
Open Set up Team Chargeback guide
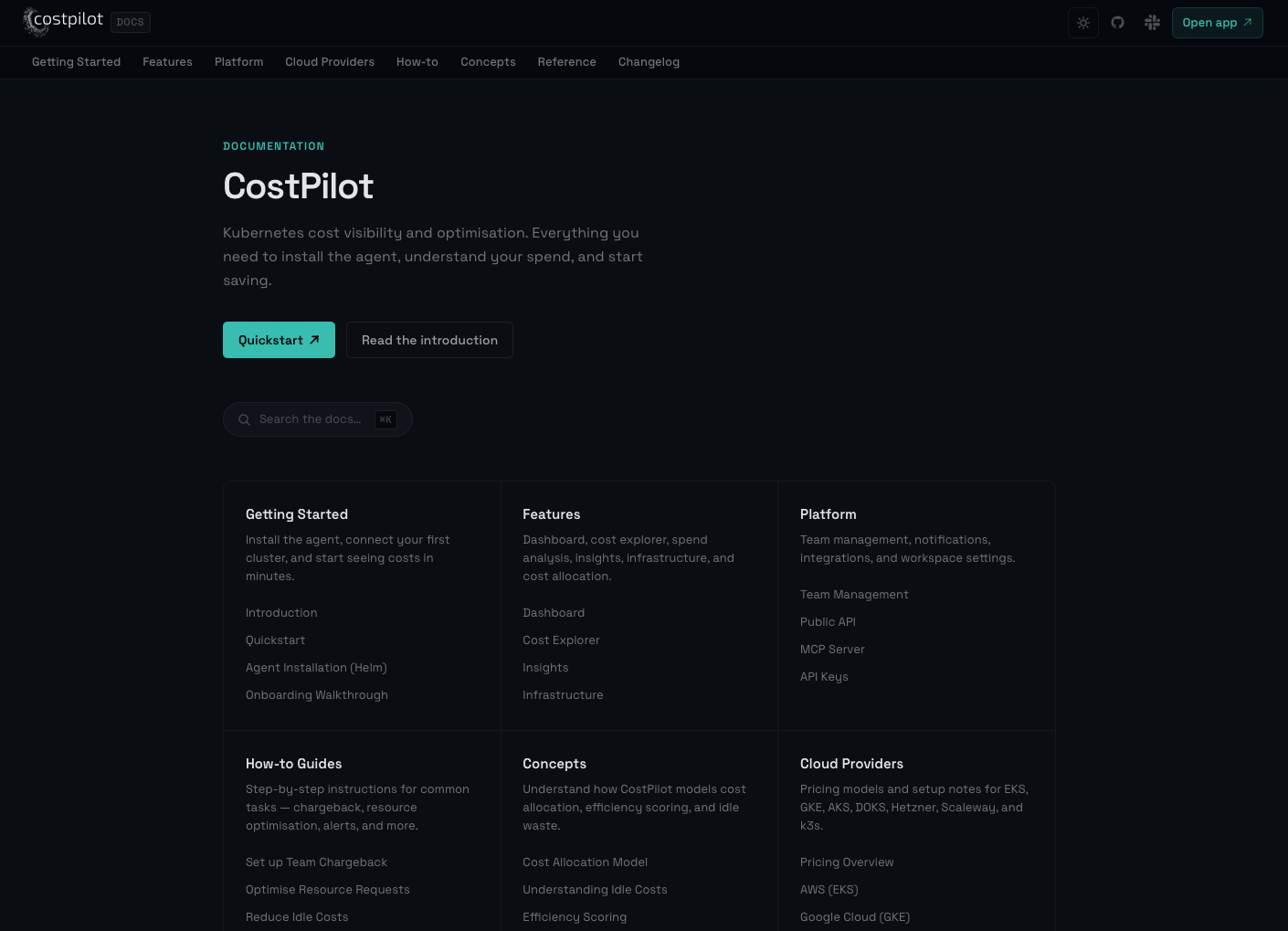click(x=316, y=862)
